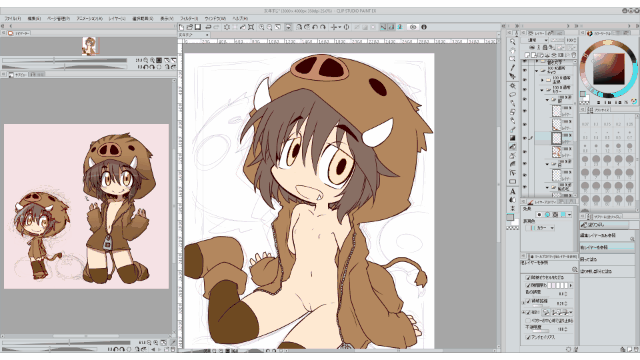Click the Save icon in the command bar
Viewport: 640px width, 360px height.
[x=198, y=27]
